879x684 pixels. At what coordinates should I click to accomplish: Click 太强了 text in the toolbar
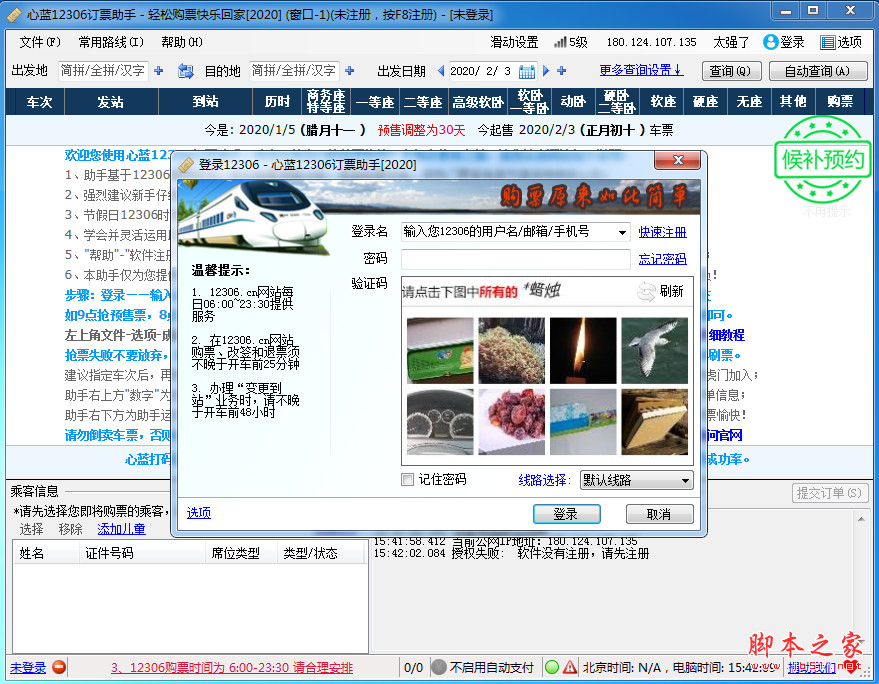pyautogui.click(x=731, y=42)
